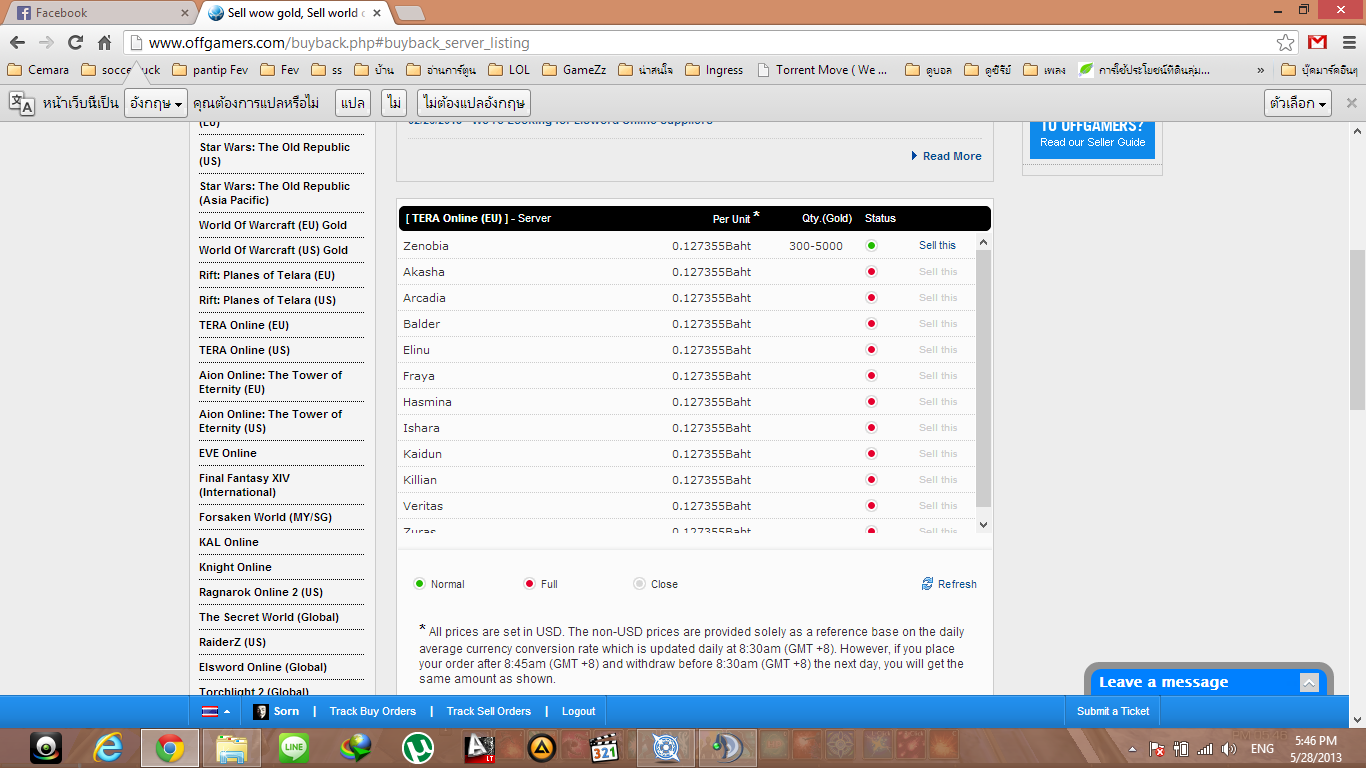Screen dimensions: 1366x768
Task: Click the Refresh icon below the server list
Action: 928,584
